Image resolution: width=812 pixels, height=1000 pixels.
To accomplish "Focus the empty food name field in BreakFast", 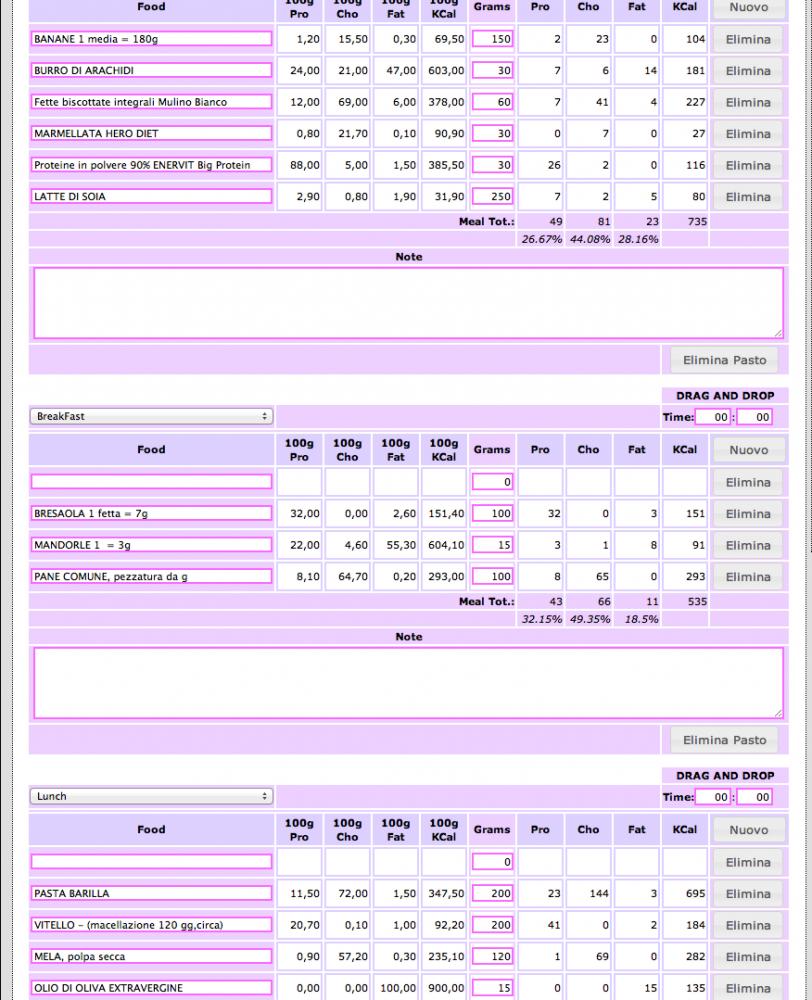I will click(x=152, y=482).
